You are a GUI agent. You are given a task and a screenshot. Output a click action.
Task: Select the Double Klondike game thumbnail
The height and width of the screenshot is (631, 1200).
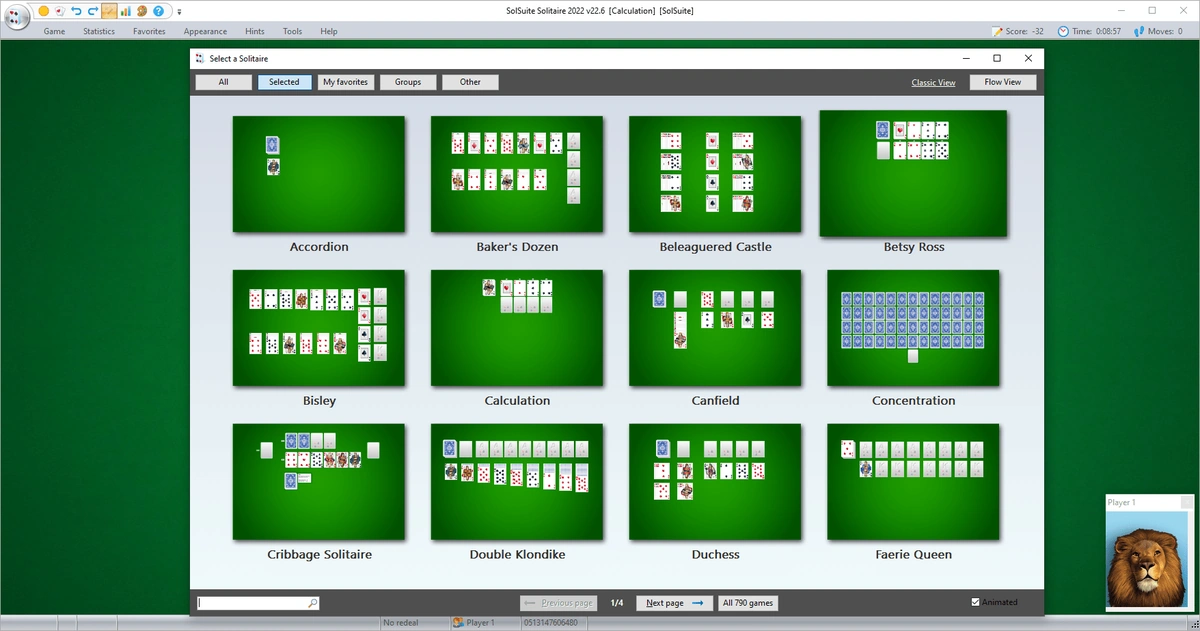[517, 482]
